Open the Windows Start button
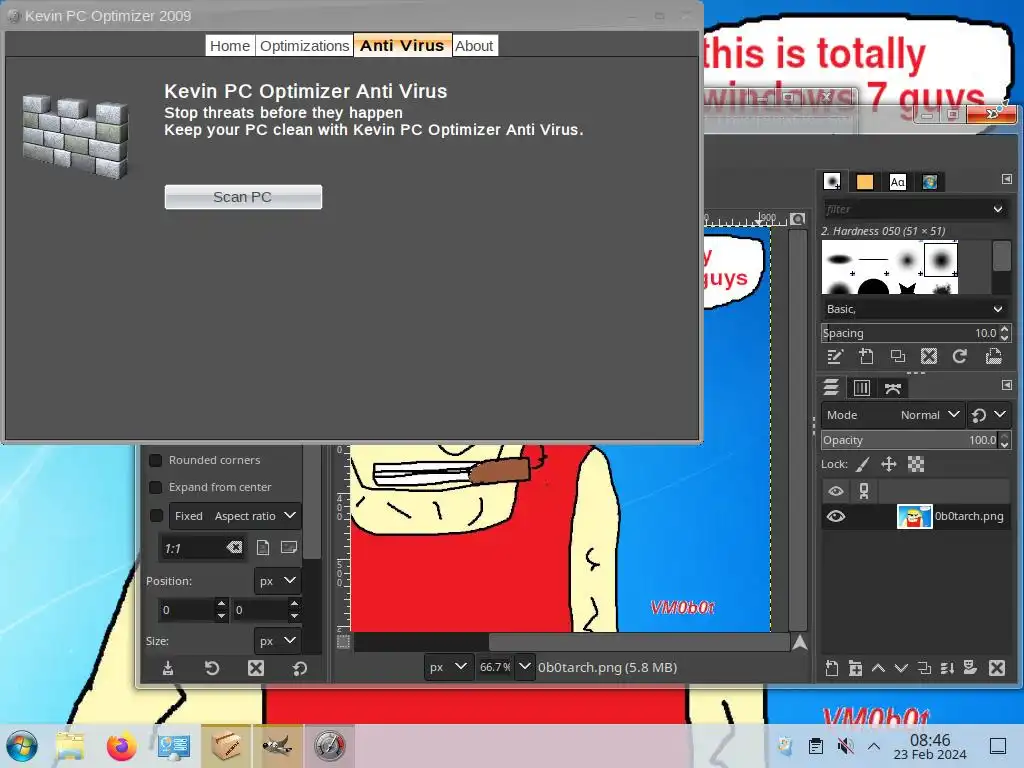This screenshot has width=1024, height=768. [x=22, y=746]
